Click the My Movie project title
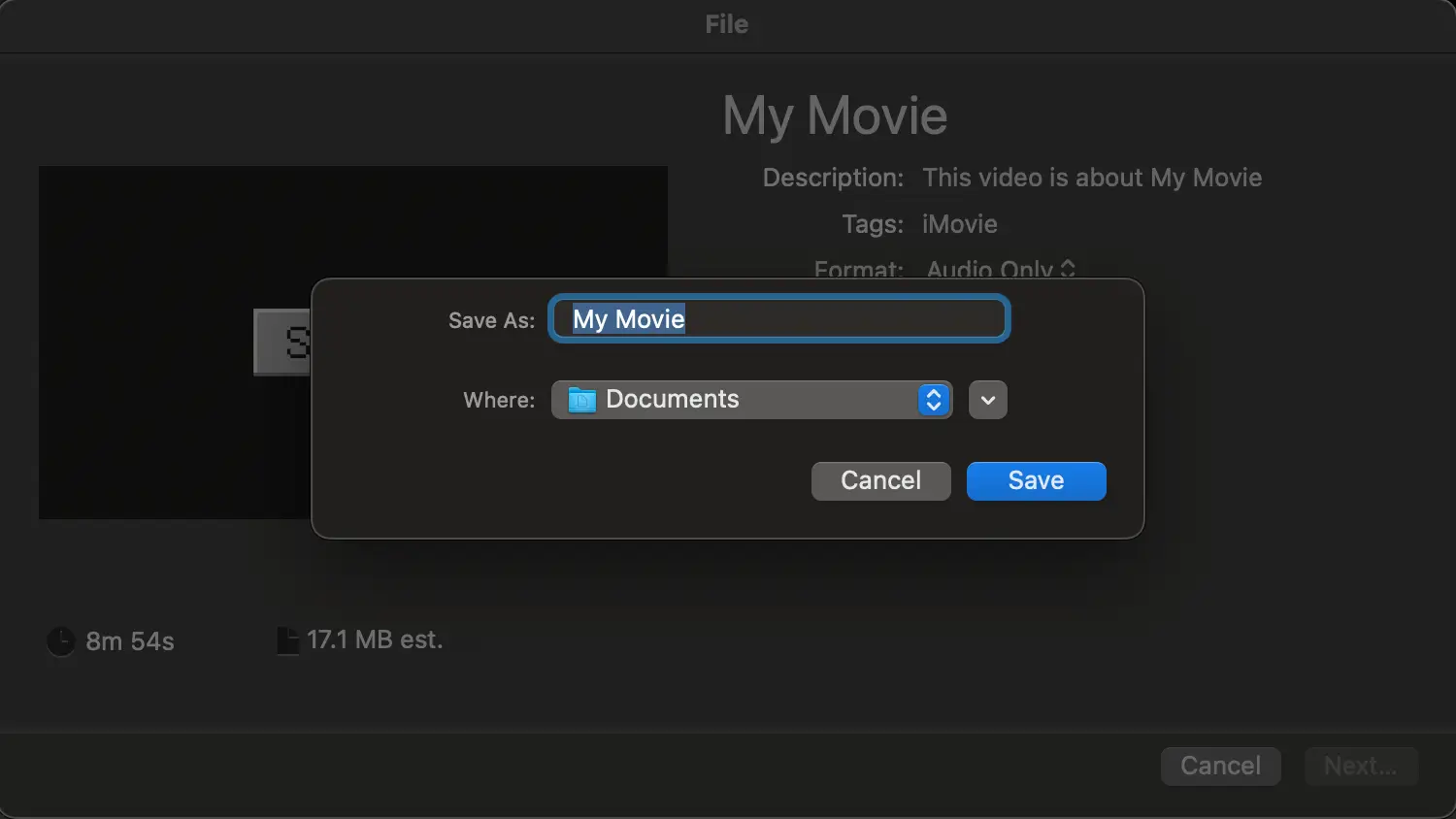The width and height of the screenshot is (1456, 819). point(834,115)
